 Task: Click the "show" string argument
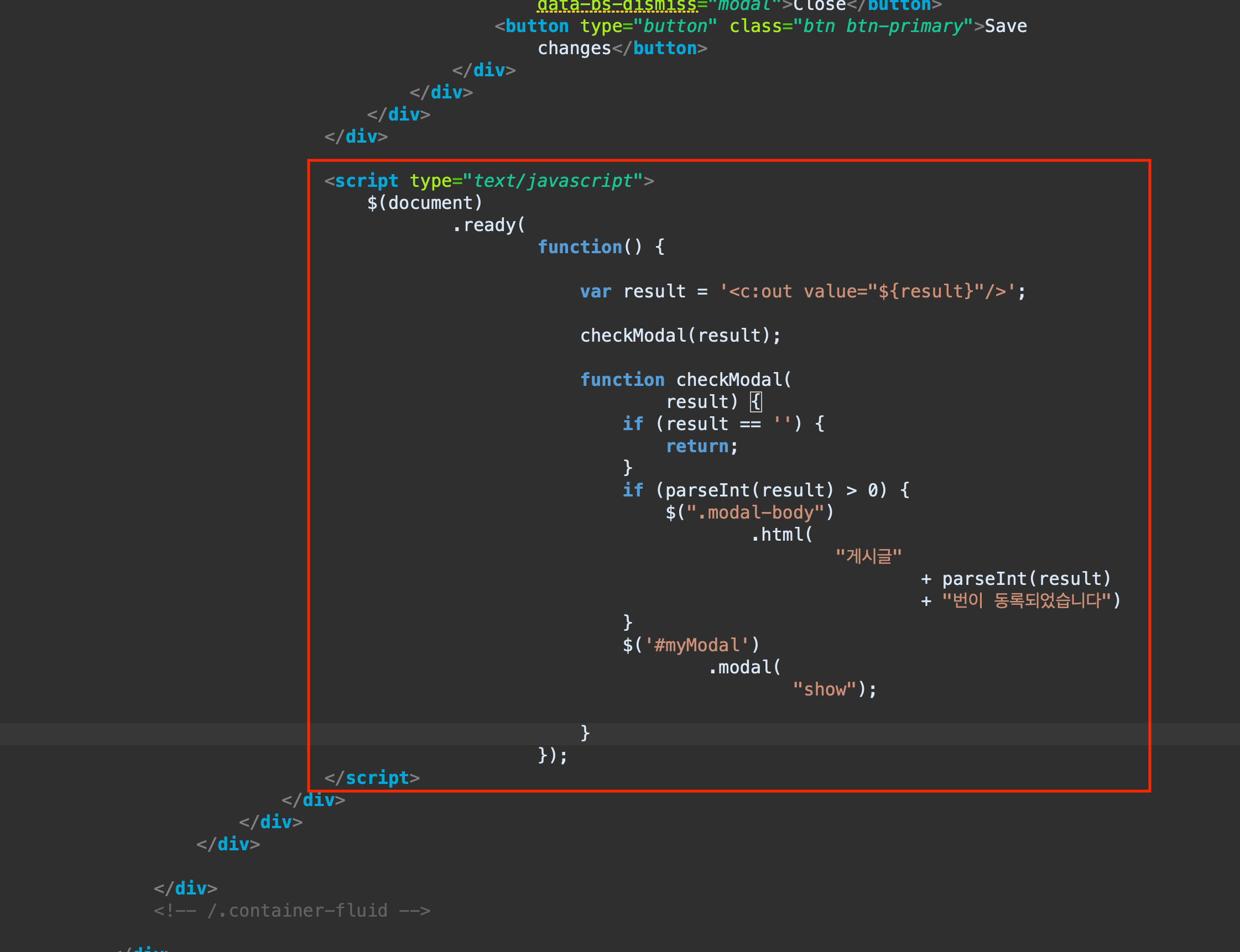tap(825, 689)
